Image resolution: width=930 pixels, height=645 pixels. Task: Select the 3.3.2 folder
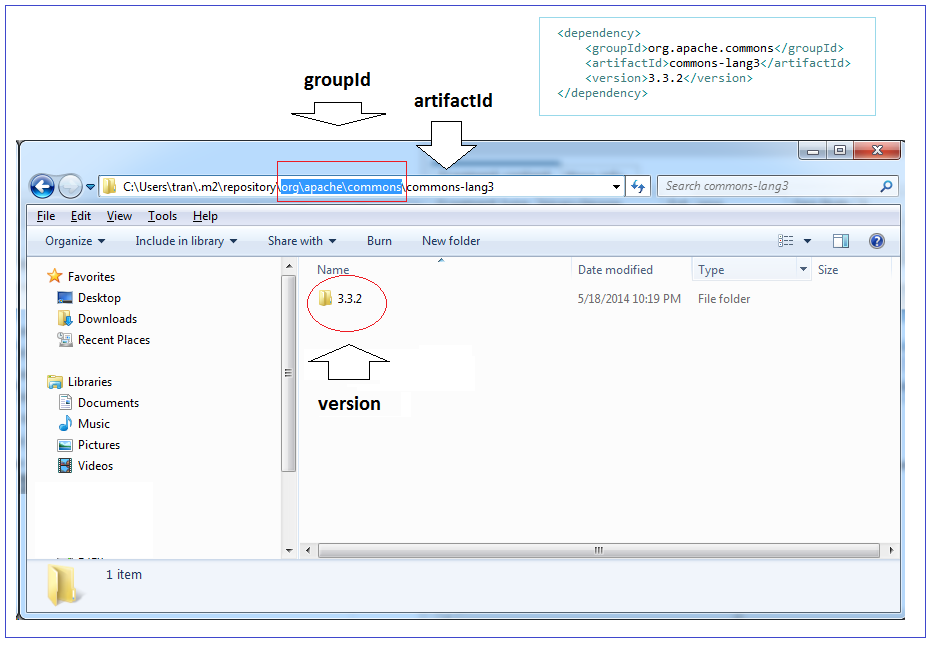click(349, 299)
